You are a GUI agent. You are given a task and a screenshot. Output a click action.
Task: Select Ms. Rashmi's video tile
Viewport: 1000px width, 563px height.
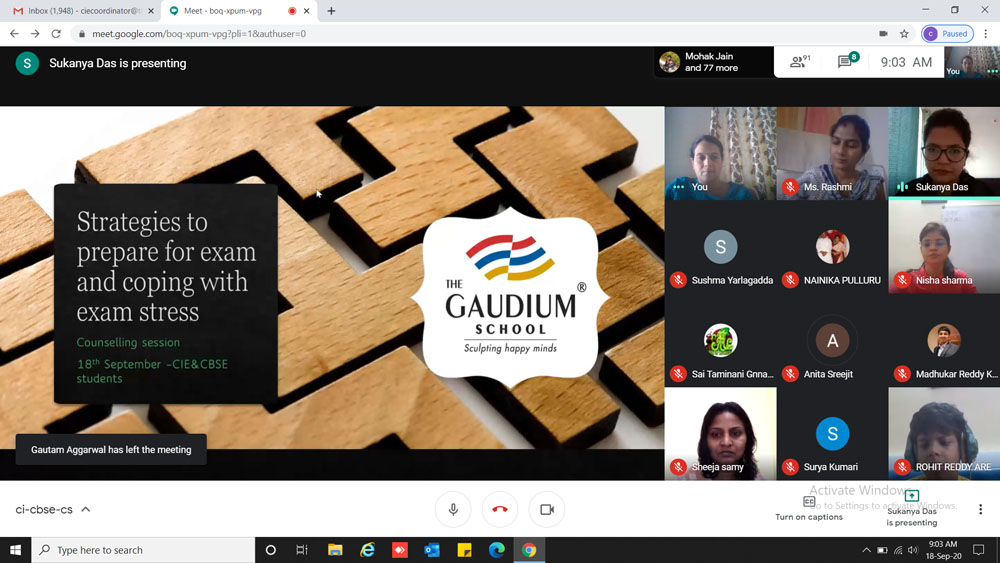tap(832, 153)
